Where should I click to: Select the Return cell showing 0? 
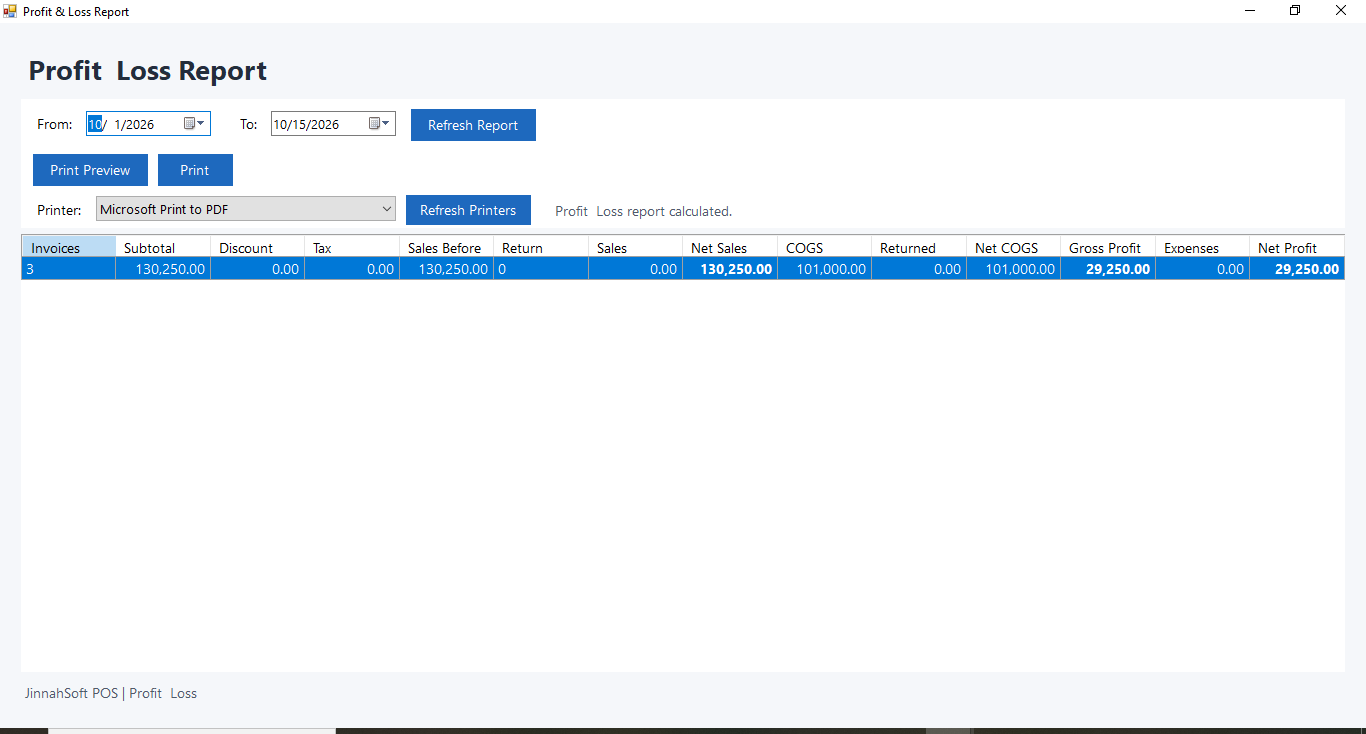pos(541,268)
